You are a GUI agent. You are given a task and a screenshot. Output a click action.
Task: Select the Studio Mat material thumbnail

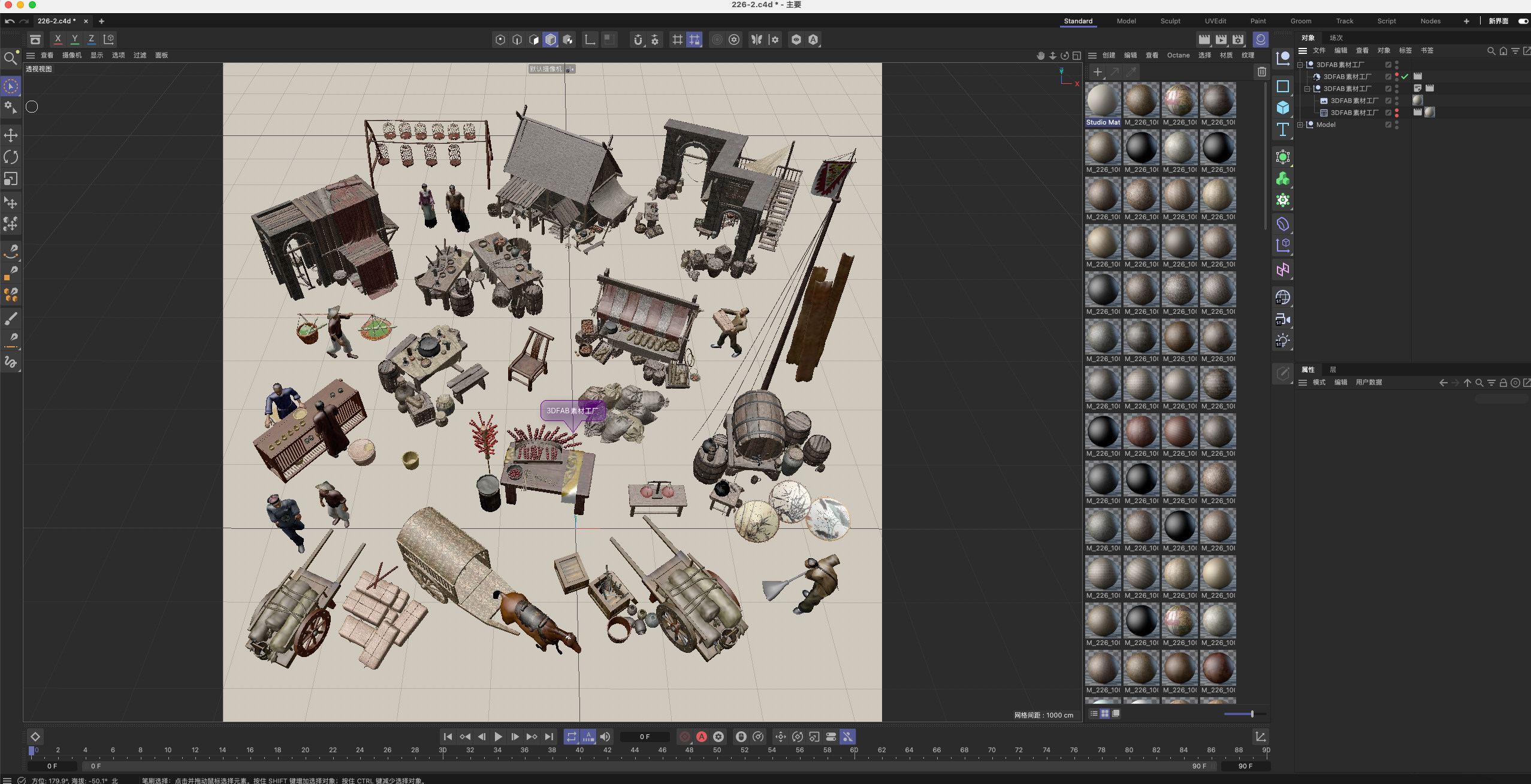[x=1103, y=101]
